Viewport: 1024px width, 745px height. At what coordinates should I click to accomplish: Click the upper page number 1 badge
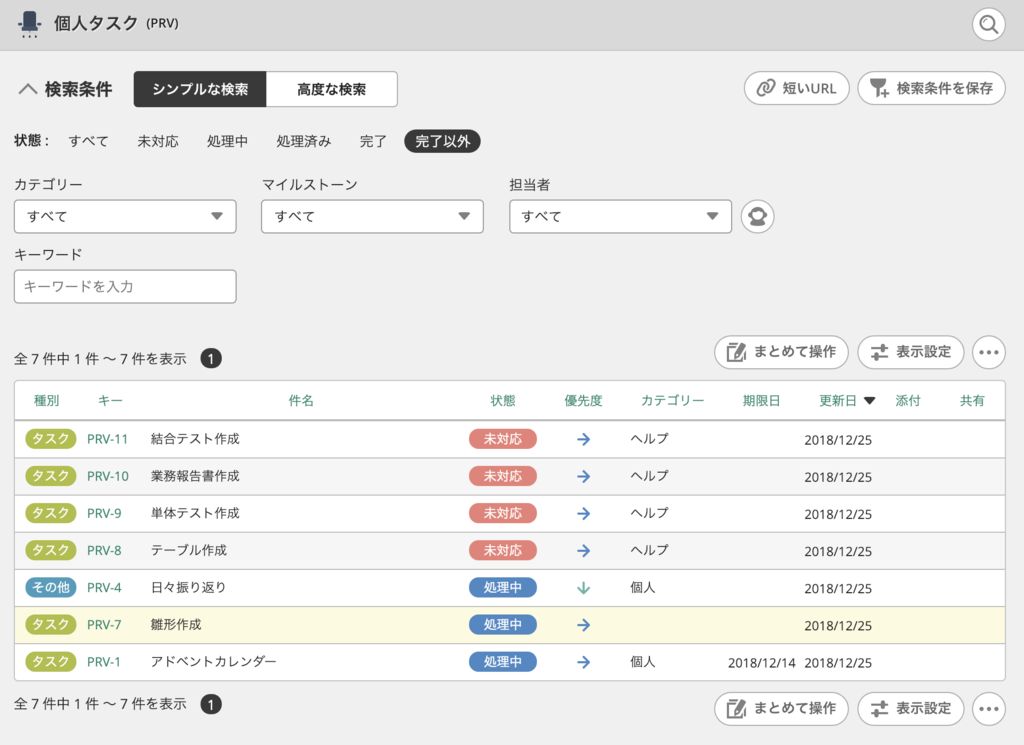coord(211,358)
